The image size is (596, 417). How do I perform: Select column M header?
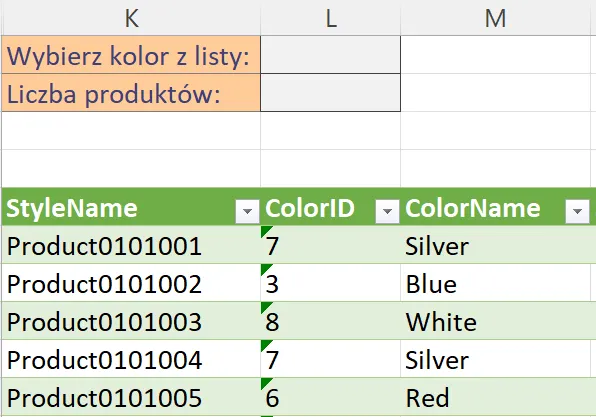(x=498, y=18)
